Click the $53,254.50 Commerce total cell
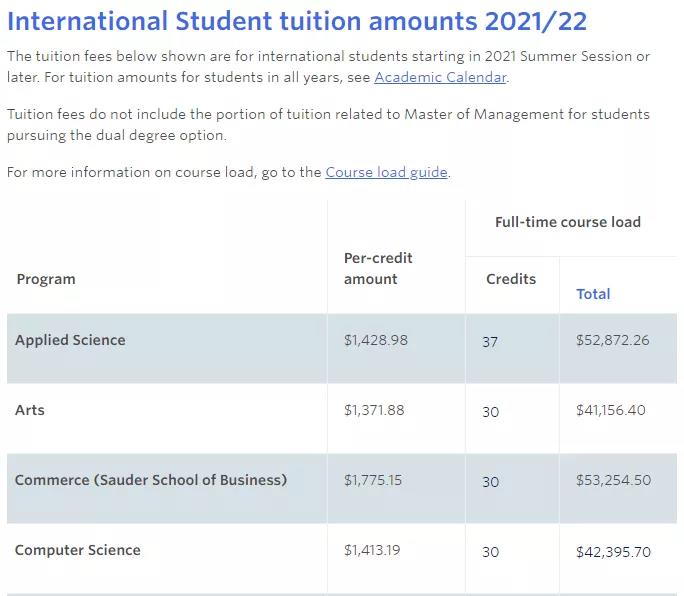The width and height of the screenshot is (684, 596). (614, 480)
